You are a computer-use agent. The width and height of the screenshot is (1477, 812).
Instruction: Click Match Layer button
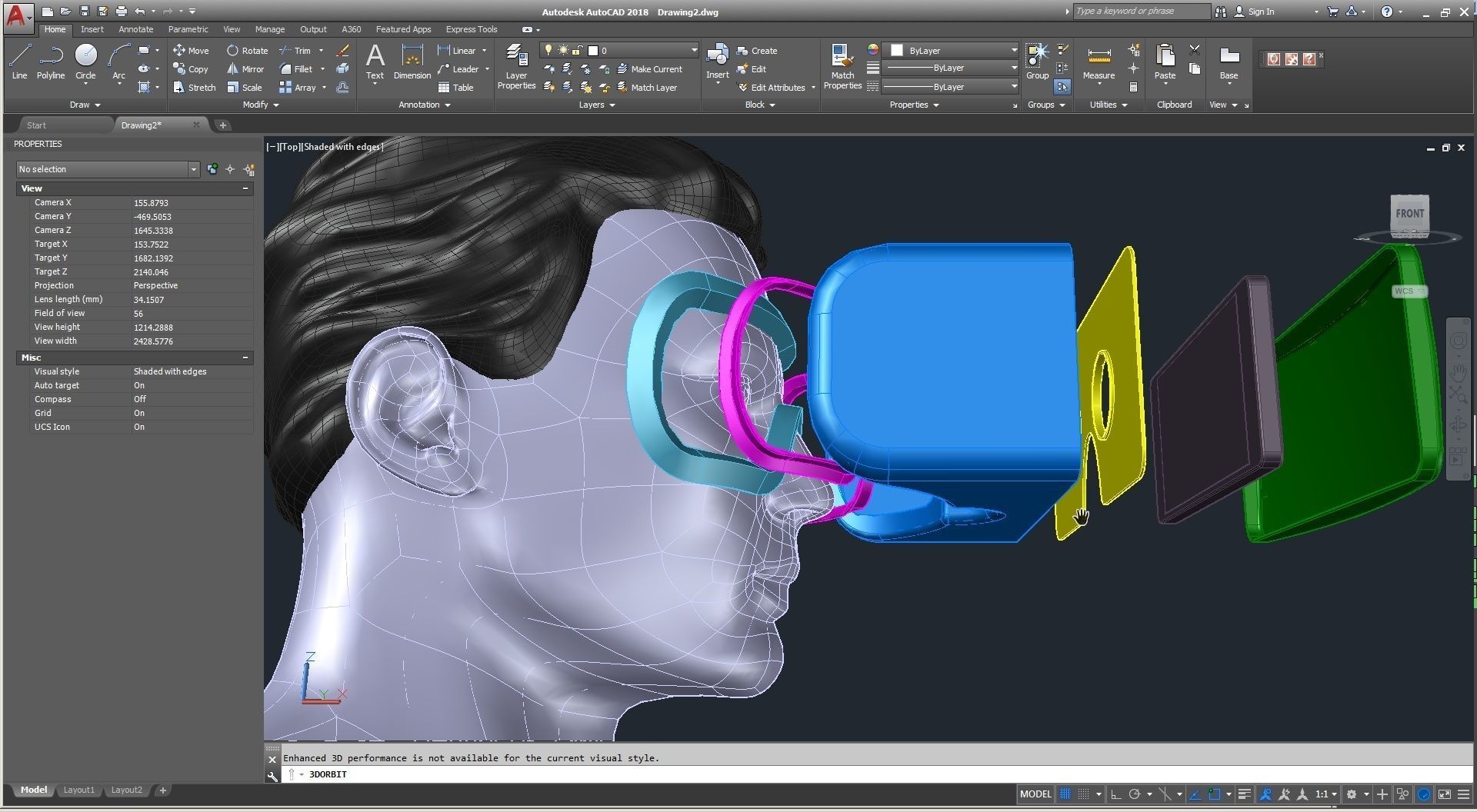pyautogui.click(x=647, y=87)
